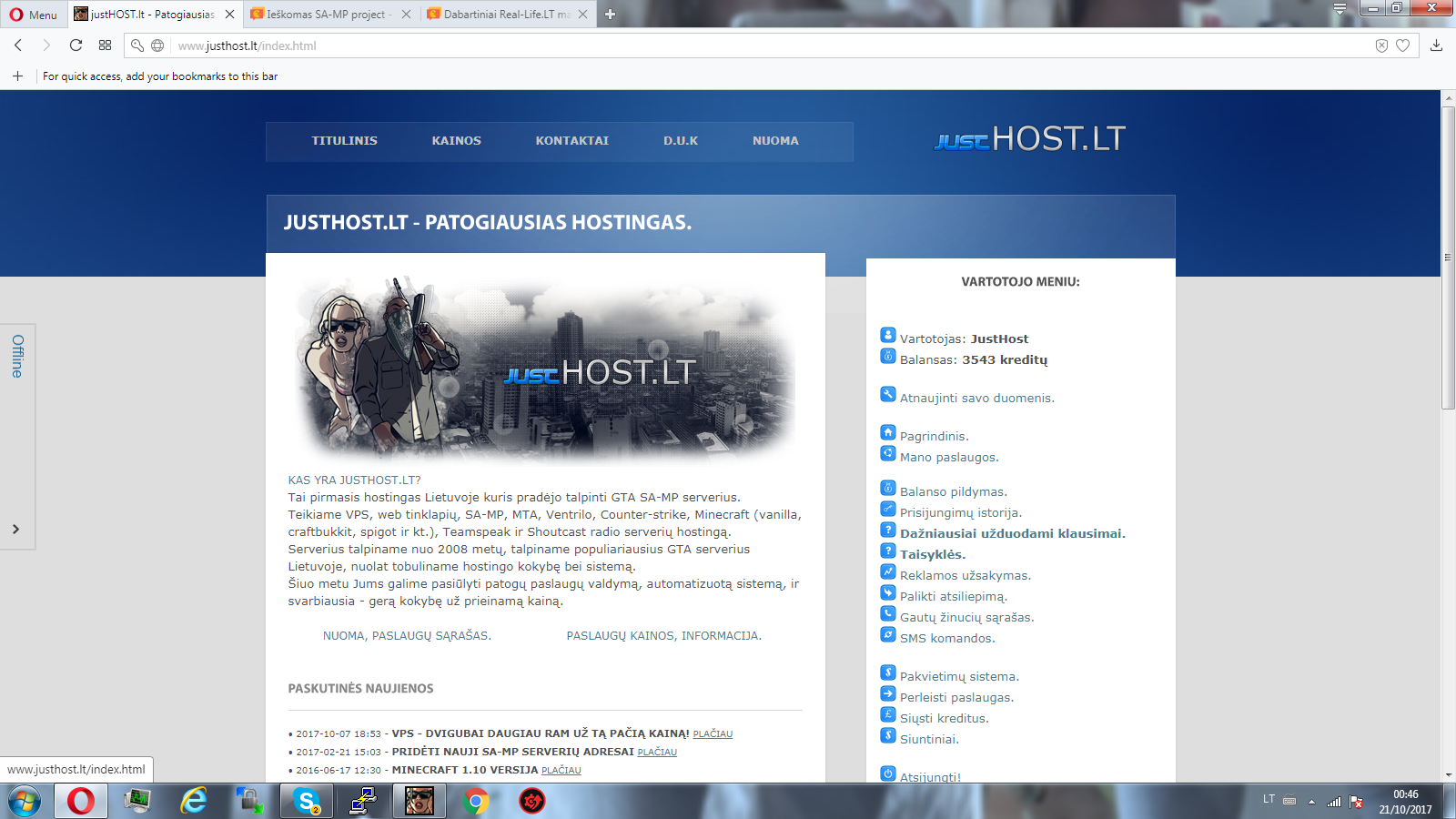Open TITULINIS navigation item

coord(344,141)
